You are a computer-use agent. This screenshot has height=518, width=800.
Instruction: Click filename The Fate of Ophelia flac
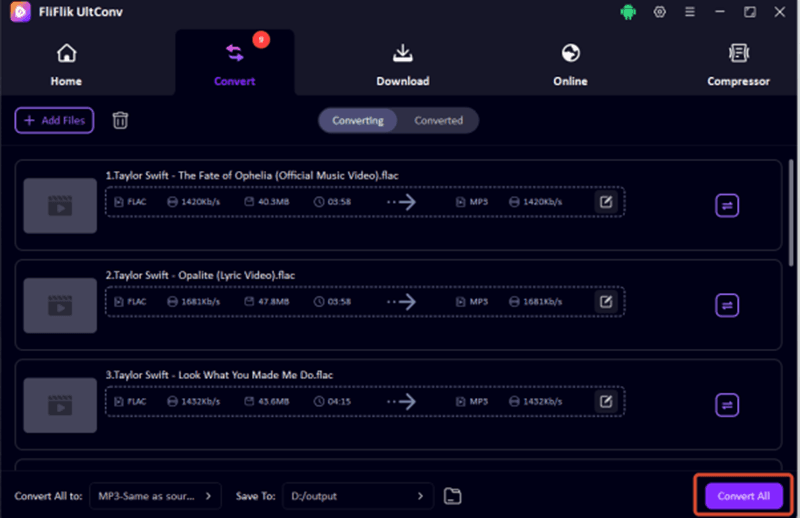252,176
